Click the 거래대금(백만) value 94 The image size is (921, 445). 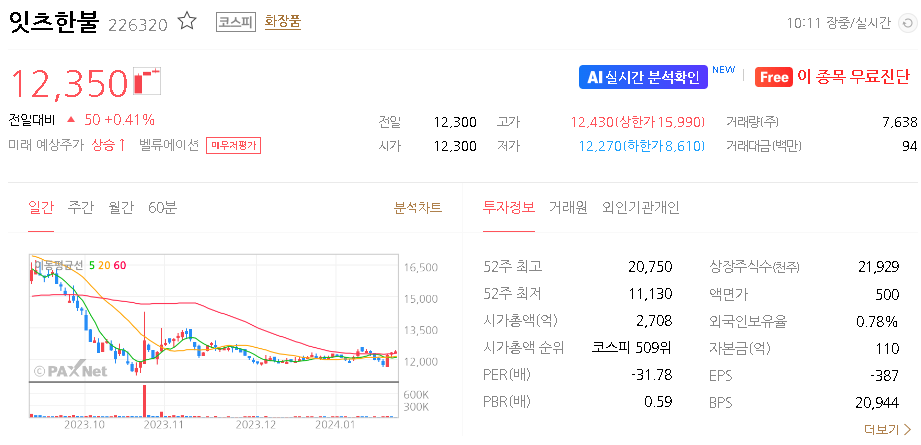(x=909, y=146)
